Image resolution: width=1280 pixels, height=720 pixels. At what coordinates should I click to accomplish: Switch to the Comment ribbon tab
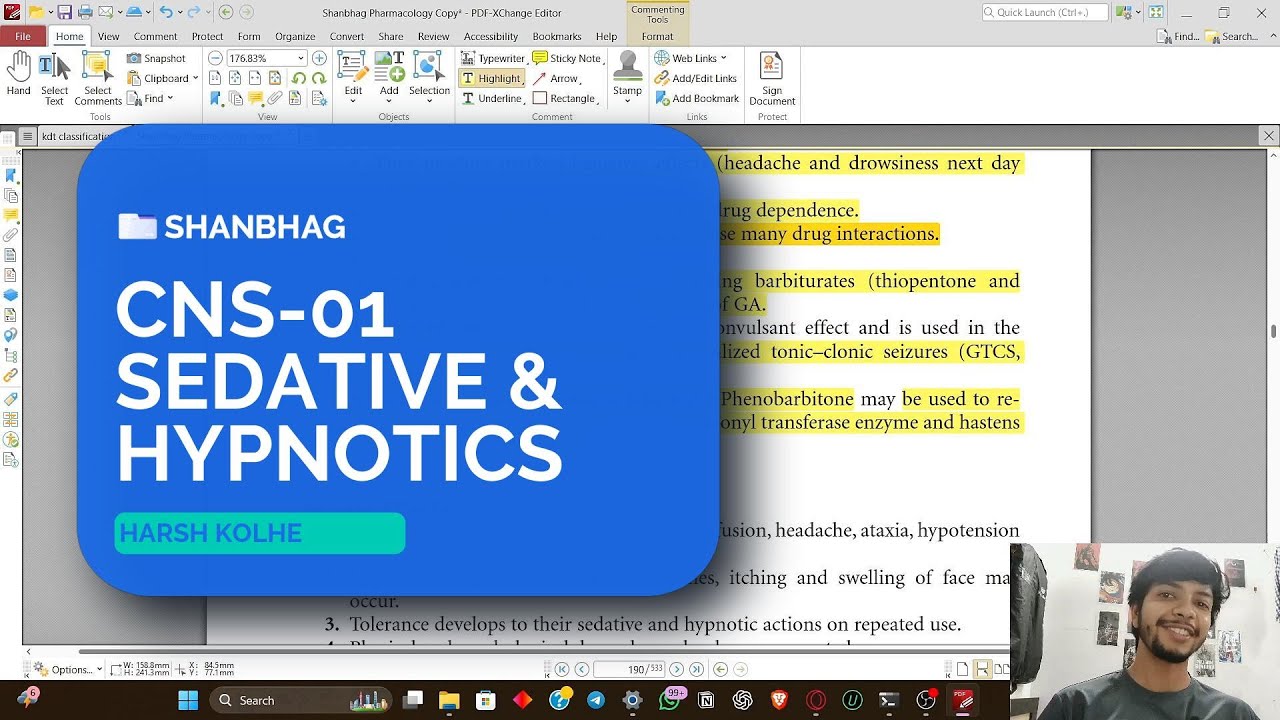155,36
